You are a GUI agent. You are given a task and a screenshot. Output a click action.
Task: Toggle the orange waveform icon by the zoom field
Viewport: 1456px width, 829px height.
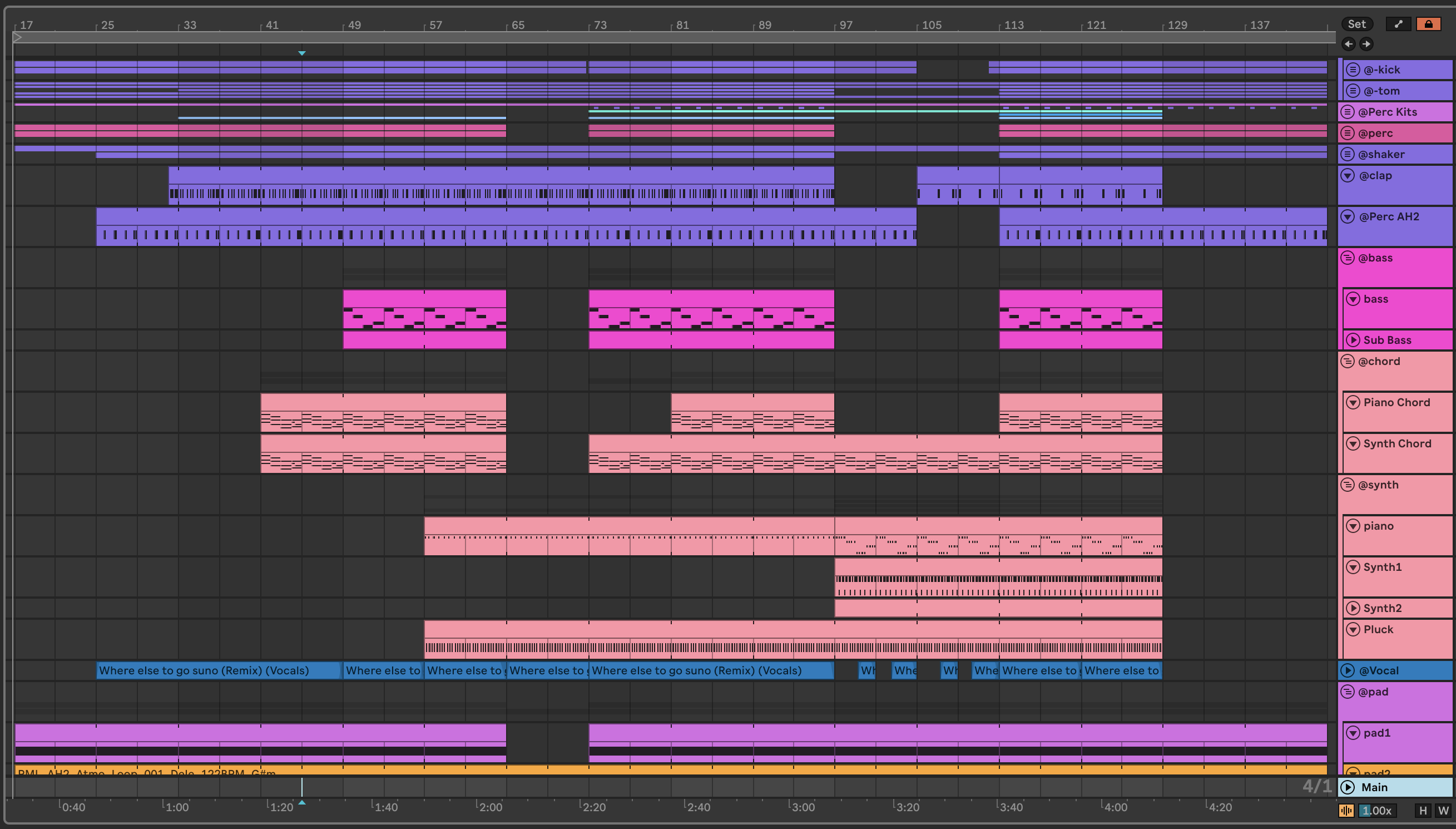[x=1346, y=810]
